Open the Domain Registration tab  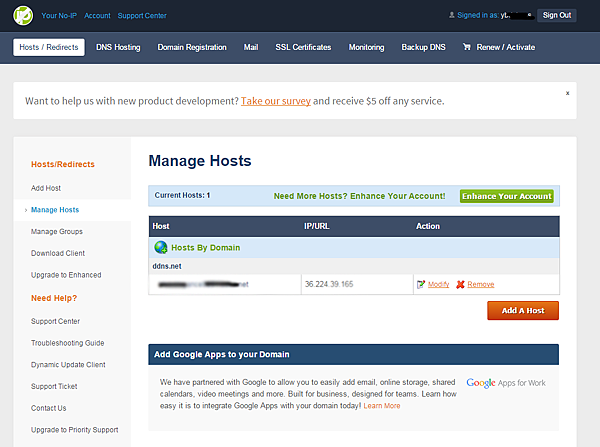(192, 47)
